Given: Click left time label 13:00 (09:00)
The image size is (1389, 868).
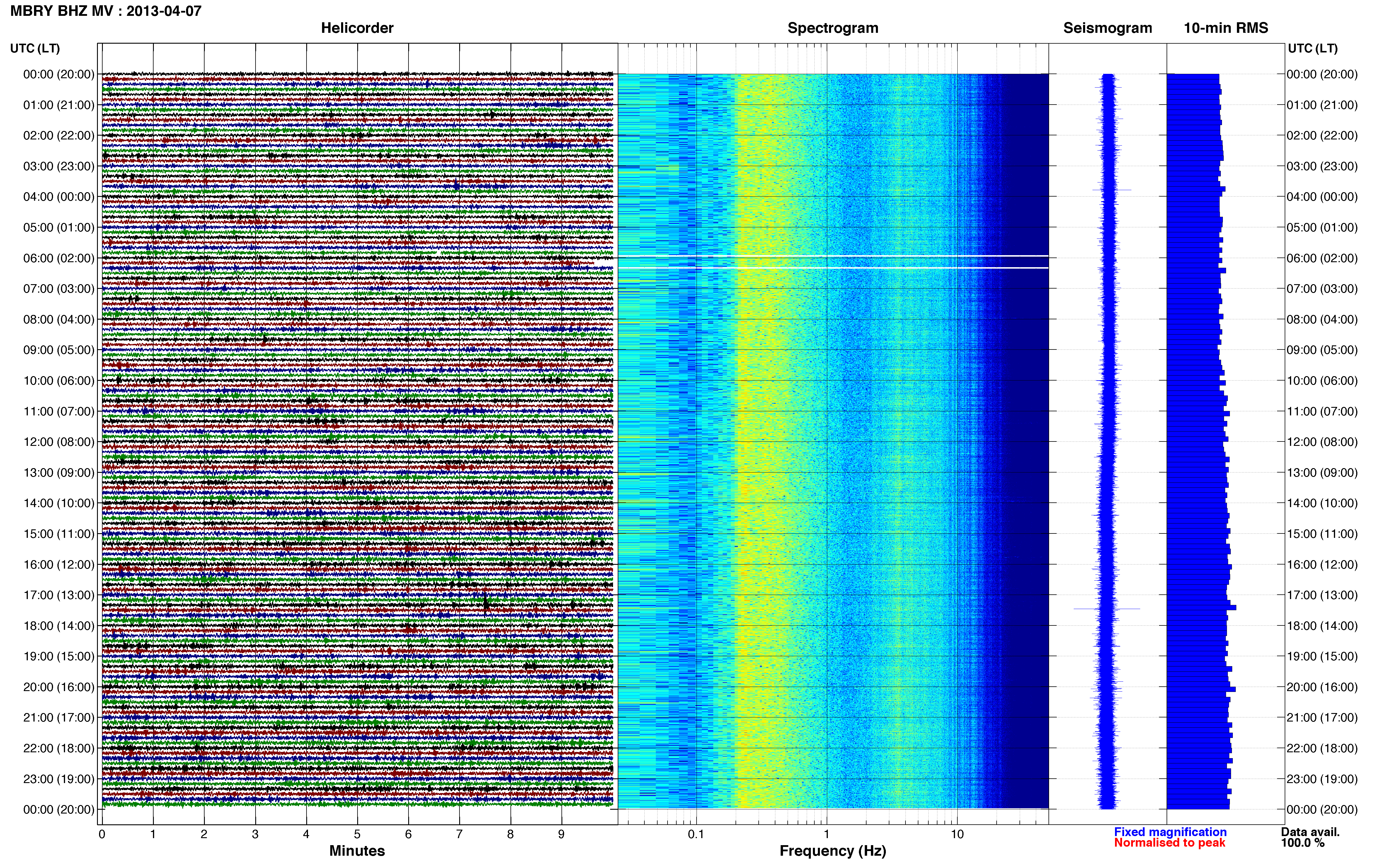Looking at the screenshot, I should tap(59, 473).
